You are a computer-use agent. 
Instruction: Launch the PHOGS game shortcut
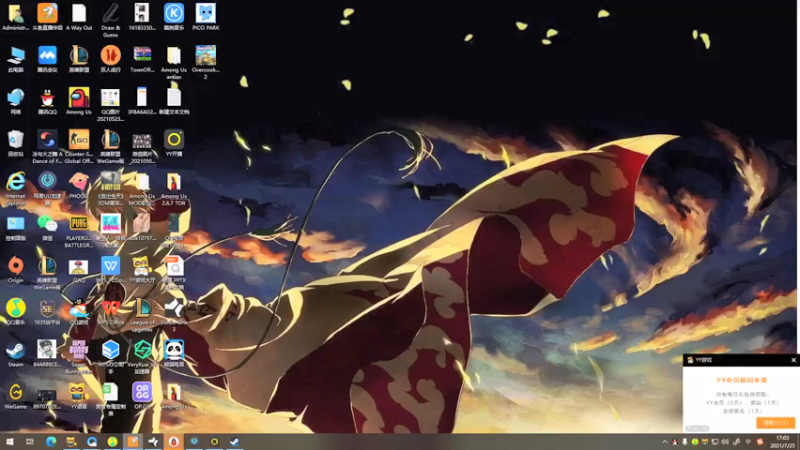(x=79, y=185)
